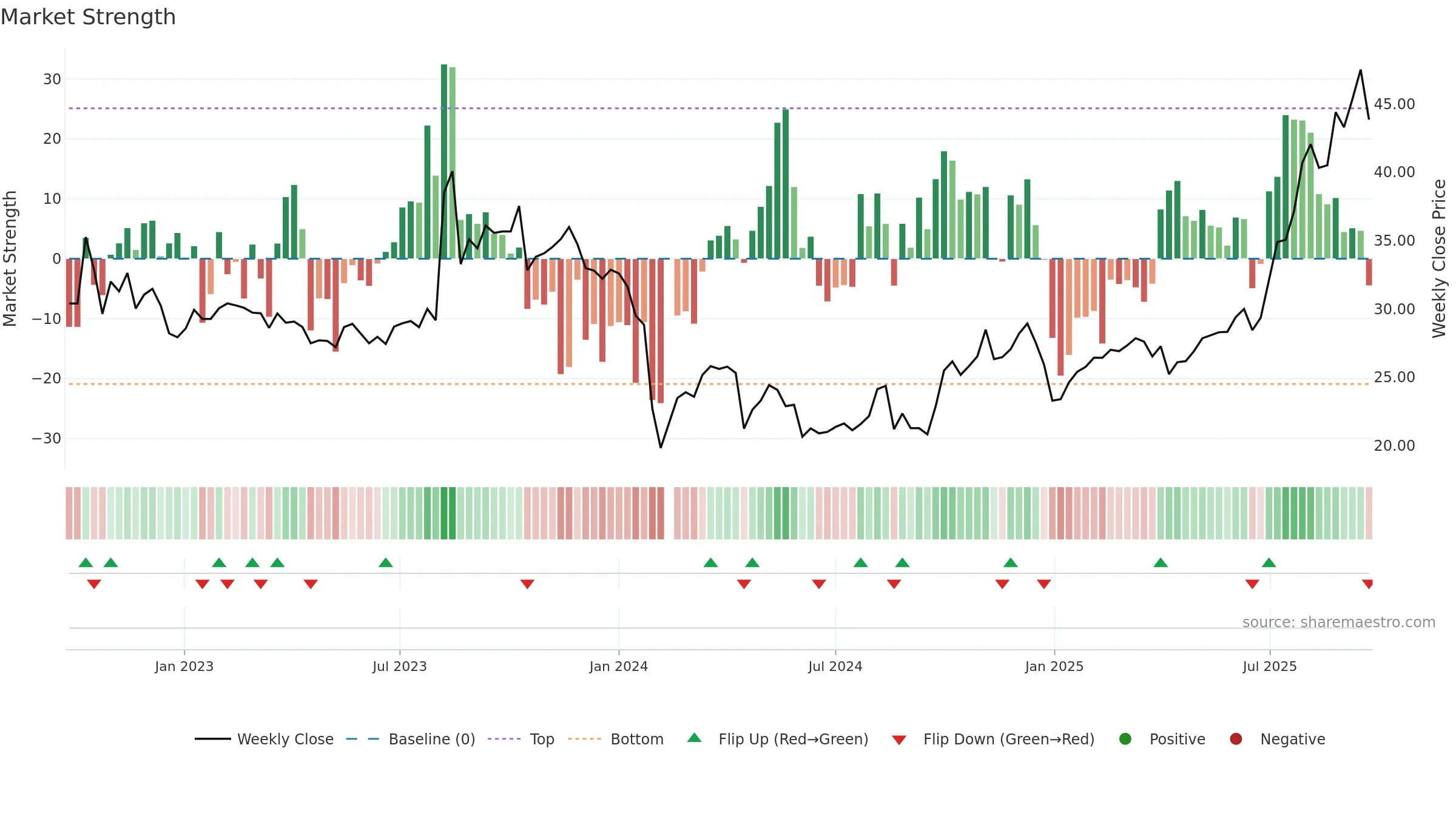Click the '20.00' right axis tick label
1456x819 pixels.
(x=1394, y=446)
